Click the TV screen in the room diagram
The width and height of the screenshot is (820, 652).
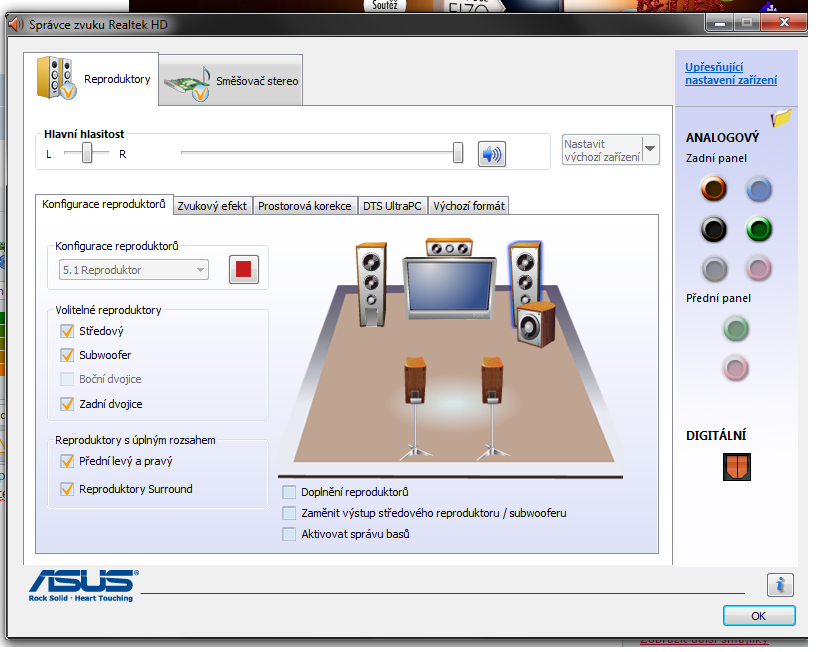450,287
